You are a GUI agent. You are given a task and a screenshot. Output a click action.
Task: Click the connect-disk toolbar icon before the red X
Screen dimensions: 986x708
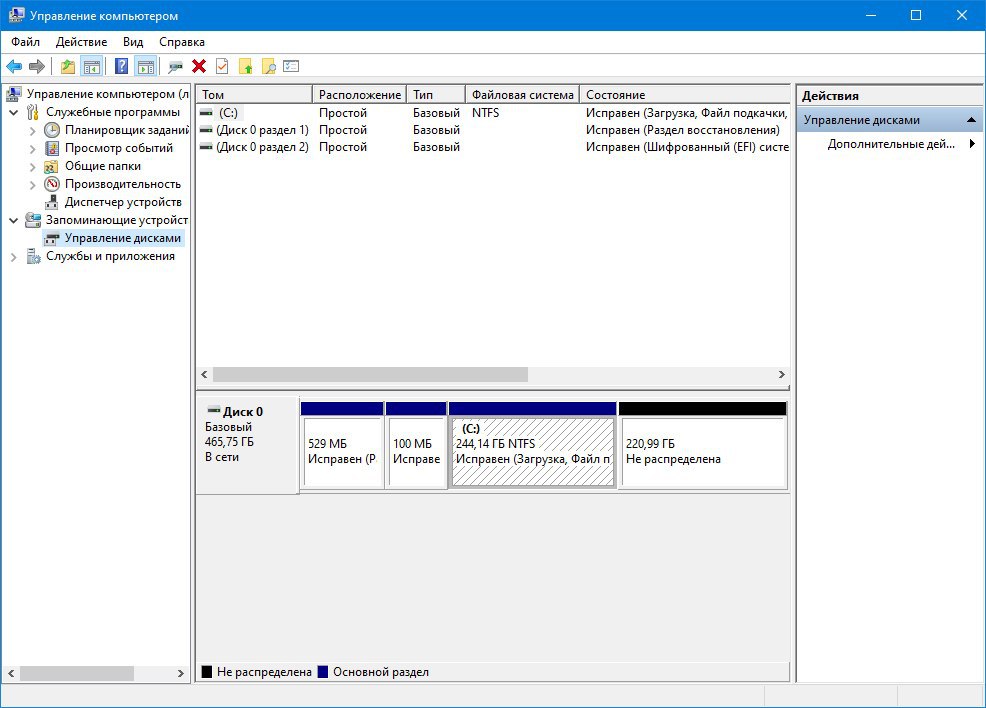pos(175,66)
